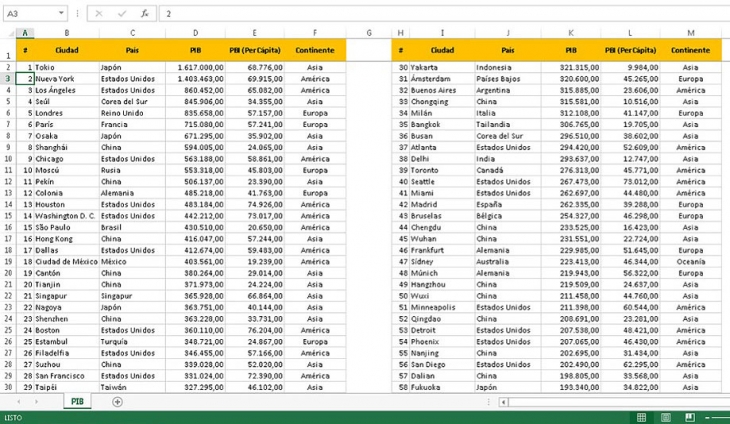Open the Insert Function fx button
This screenshot has width=730, height=424.
click(145, 13)
